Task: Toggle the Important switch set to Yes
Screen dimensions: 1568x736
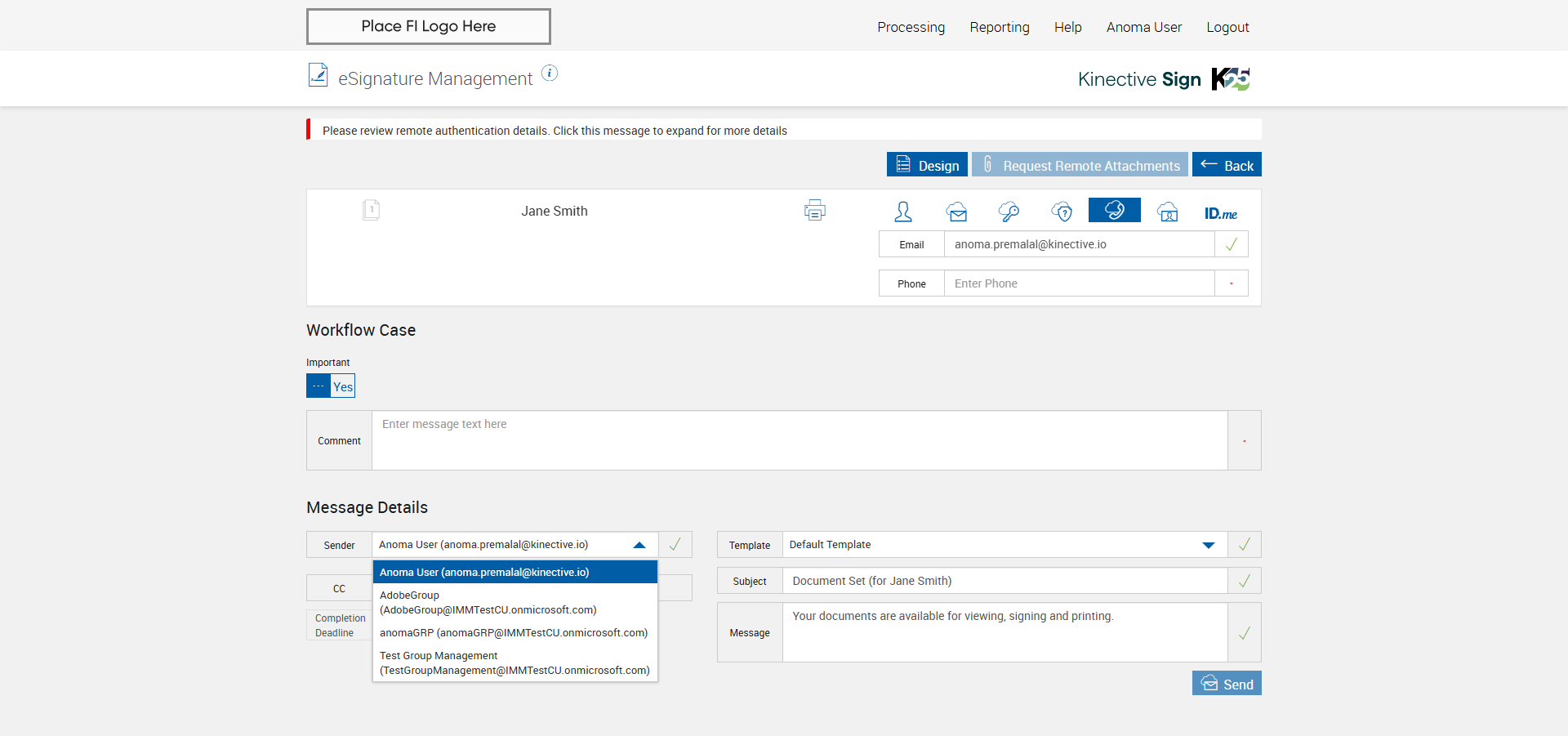Action: point(331,386)
